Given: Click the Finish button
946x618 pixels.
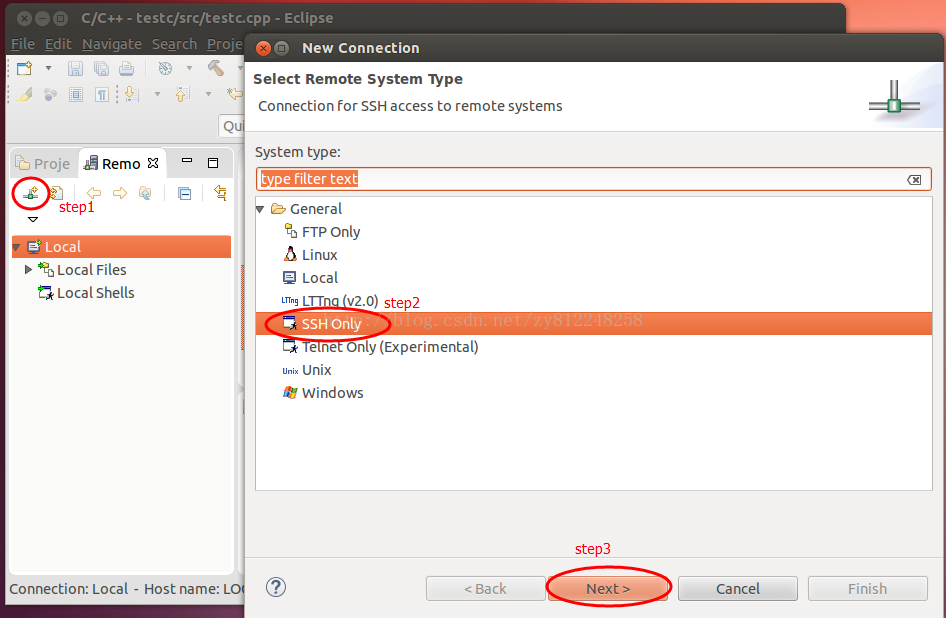Looking at the screenshot, I should click(868, 588).
